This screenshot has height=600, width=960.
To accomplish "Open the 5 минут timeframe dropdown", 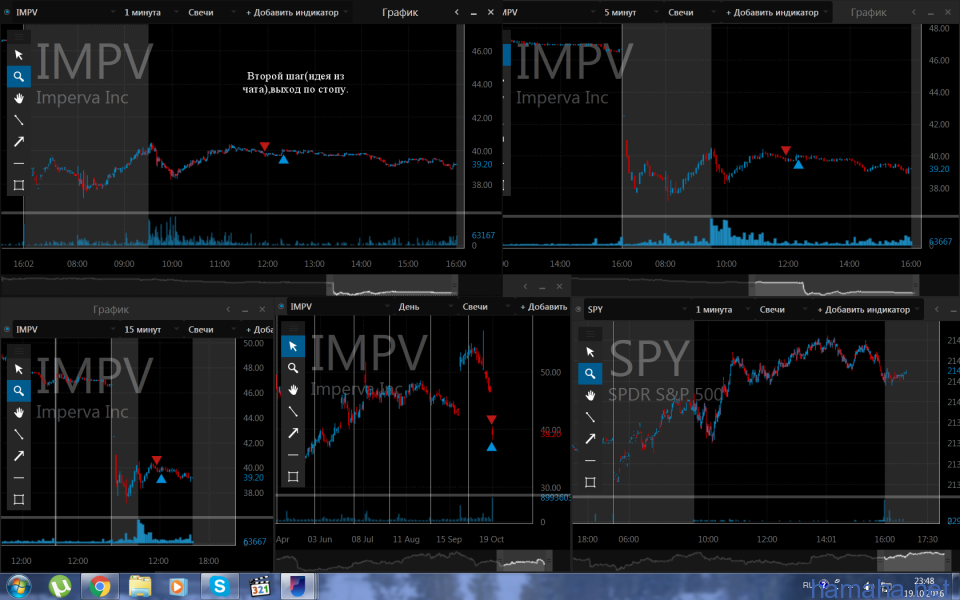I will [x=630, y=12].
